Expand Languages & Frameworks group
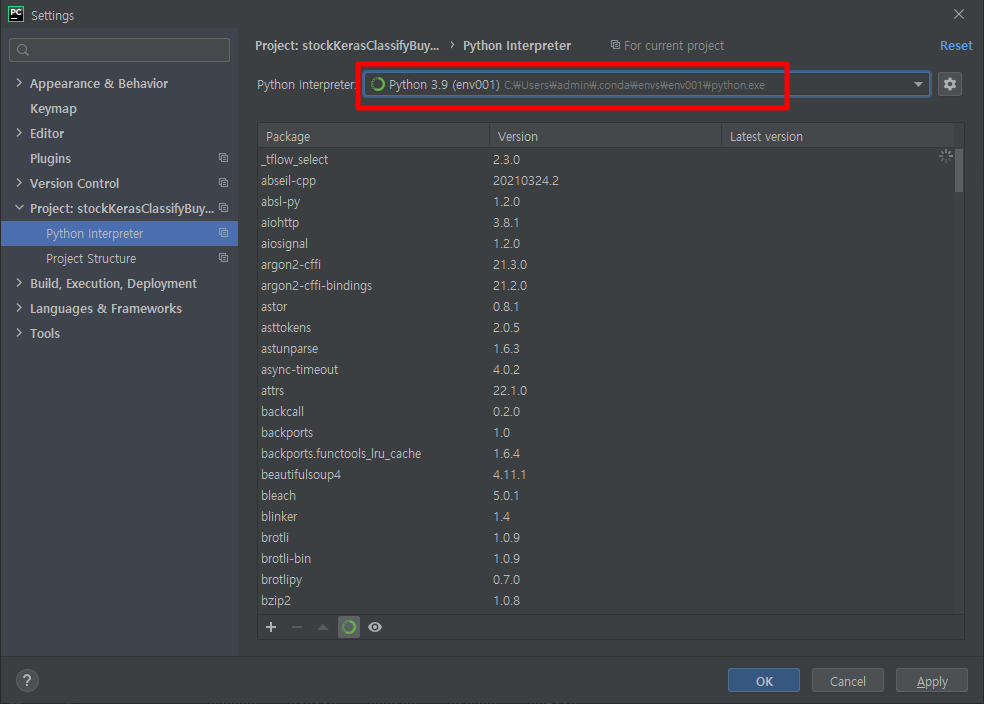This screenshot has width=984, height=704. pyautogui.click(x=19, y=308)
